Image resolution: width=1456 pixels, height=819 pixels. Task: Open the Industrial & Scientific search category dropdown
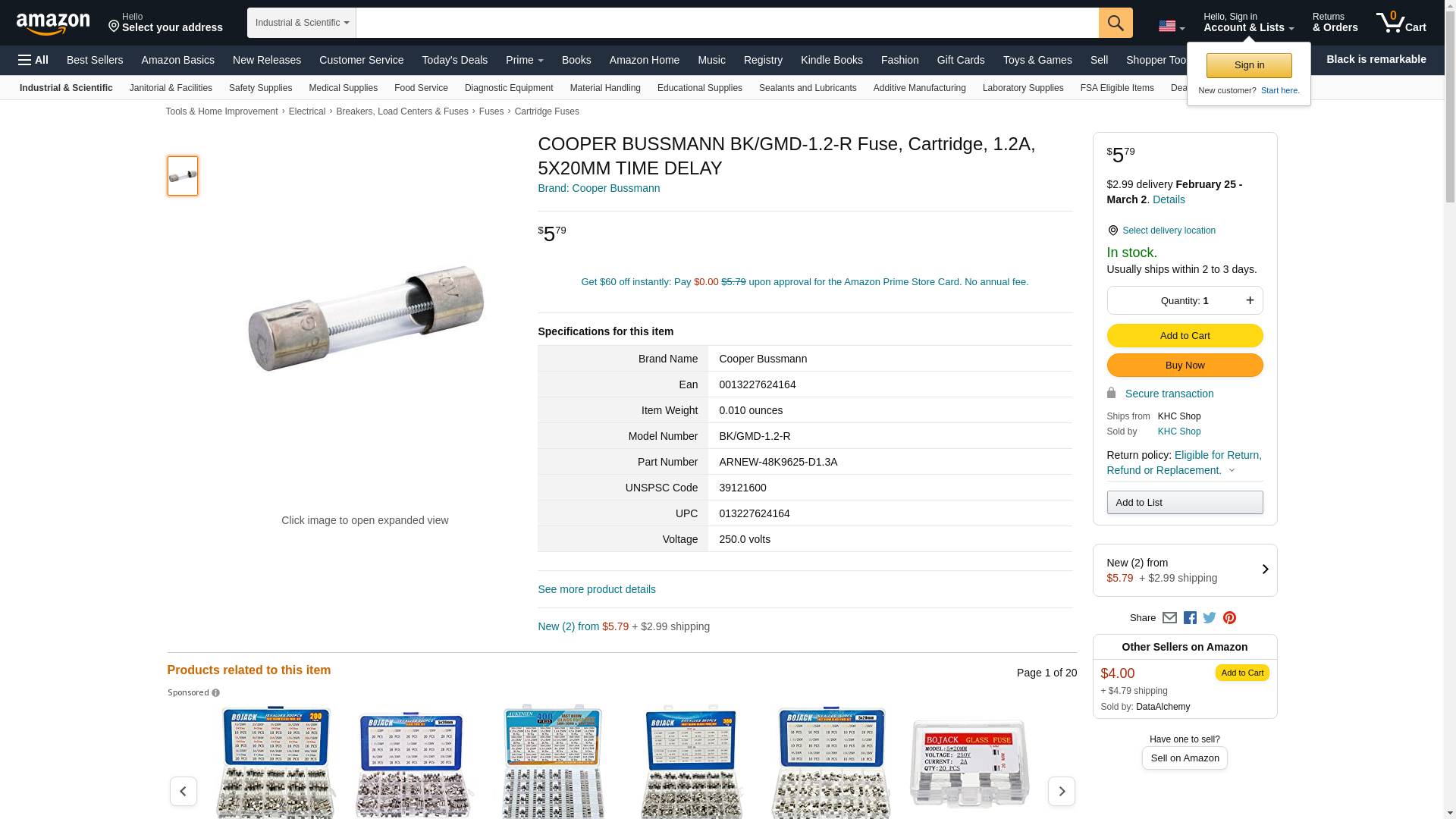click(x=302, y=23)
